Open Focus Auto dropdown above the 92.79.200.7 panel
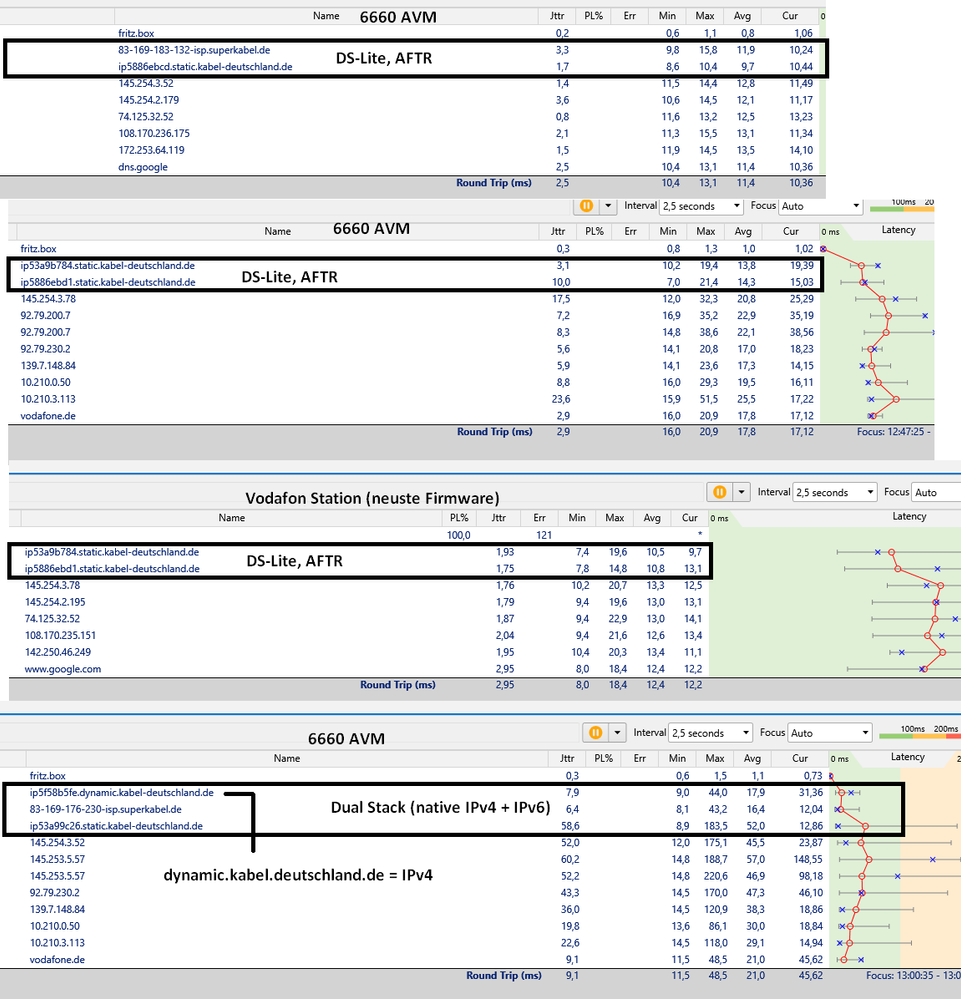 coord(820,206)
